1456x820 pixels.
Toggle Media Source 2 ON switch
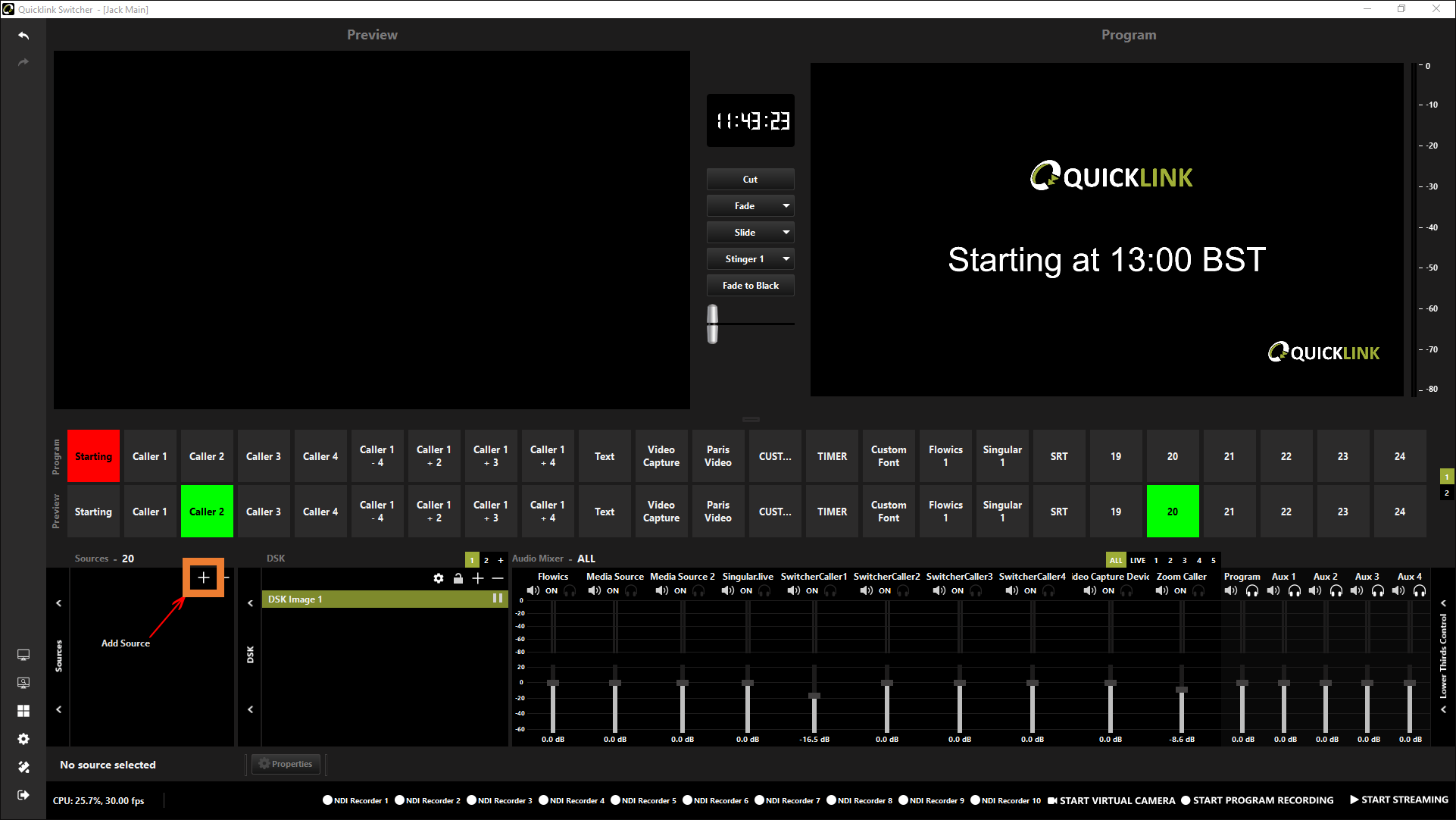click(x=680, y=591)
